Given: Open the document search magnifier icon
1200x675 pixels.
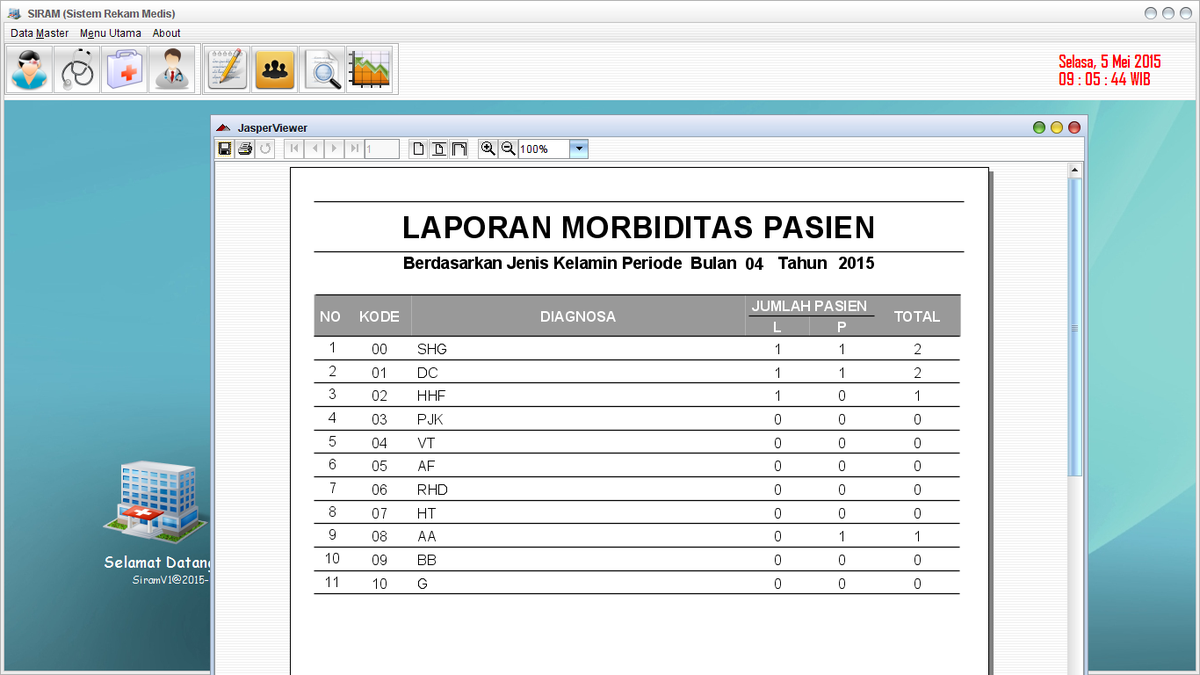Looking at the screenshot, I should click(x=323, y=69).
